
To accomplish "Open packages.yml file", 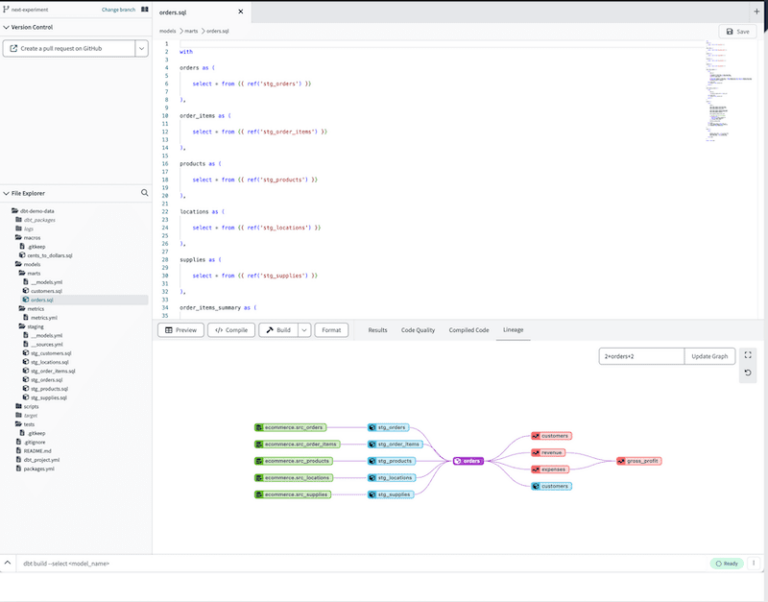I will (35, 469).
